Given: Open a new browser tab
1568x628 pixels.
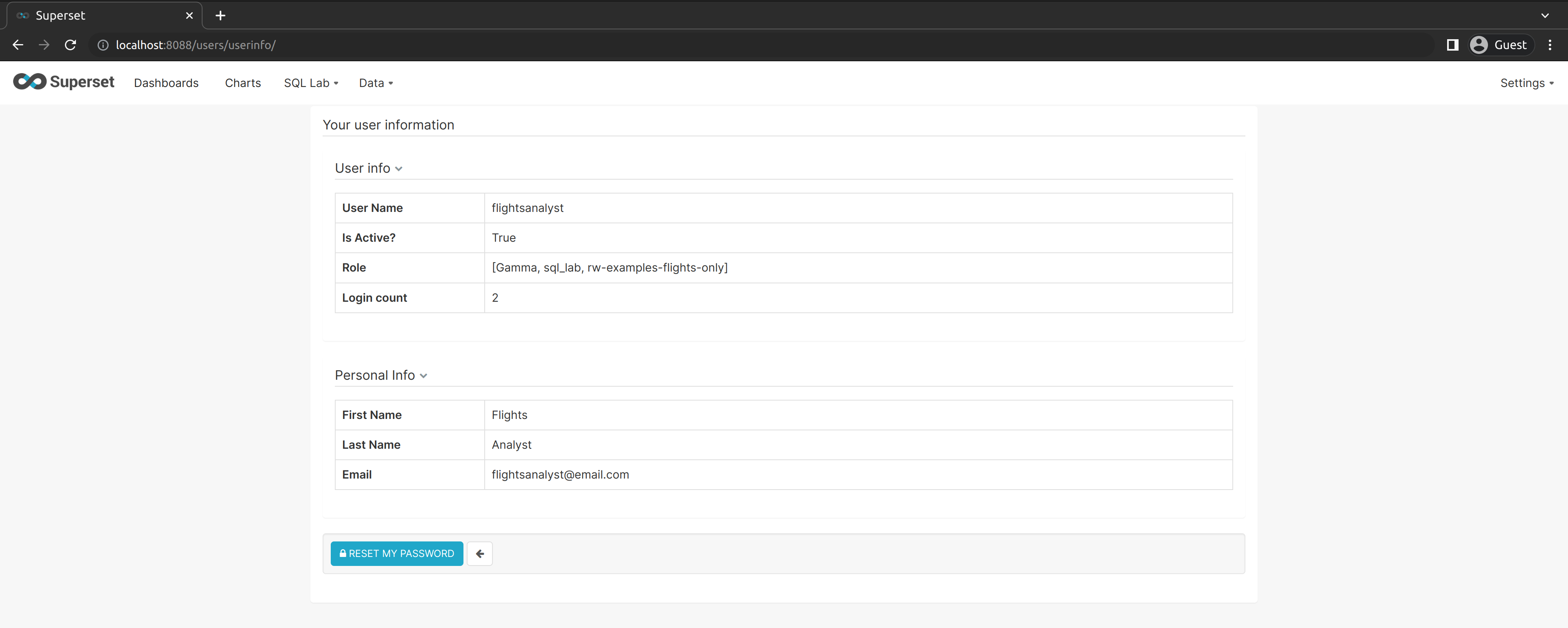Looking at the screenshot, I should (x=220, y=15).
